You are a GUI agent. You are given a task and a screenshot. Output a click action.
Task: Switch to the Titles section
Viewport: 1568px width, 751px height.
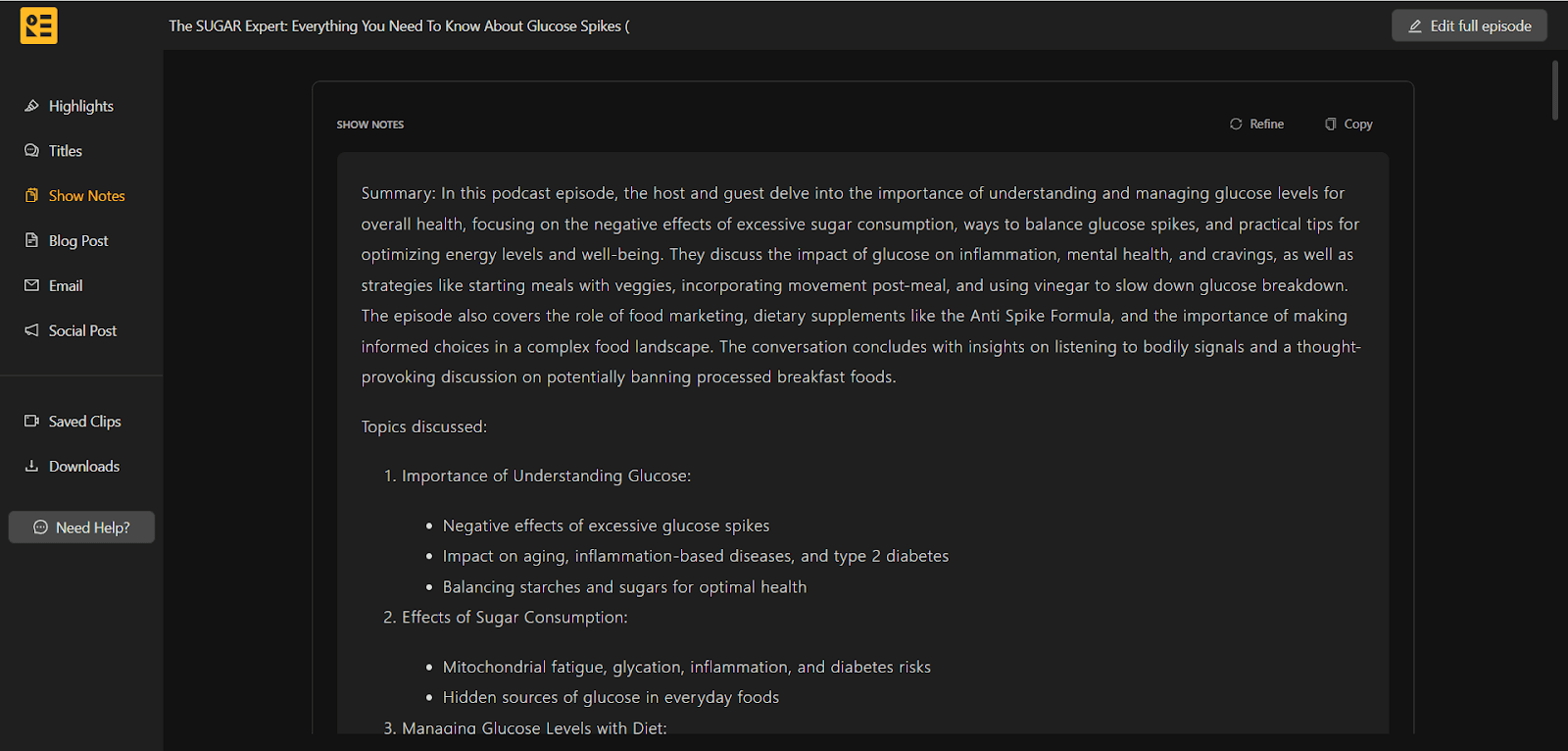click(66, 151)
